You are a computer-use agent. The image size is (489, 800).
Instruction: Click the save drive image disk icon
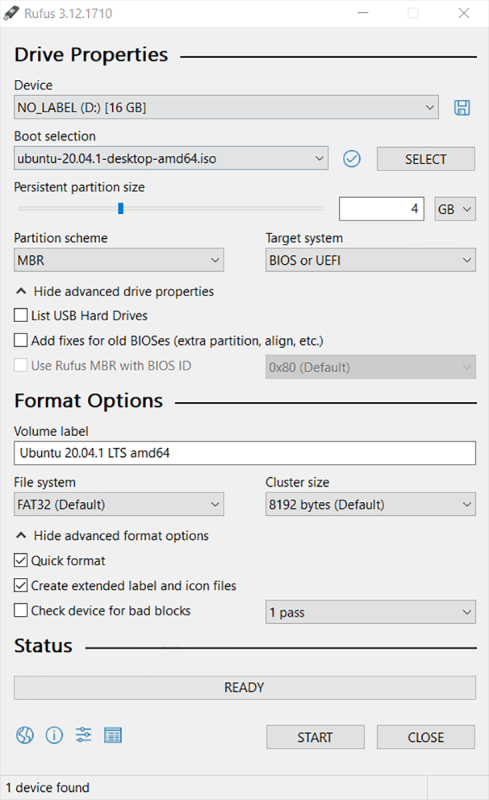462,108
